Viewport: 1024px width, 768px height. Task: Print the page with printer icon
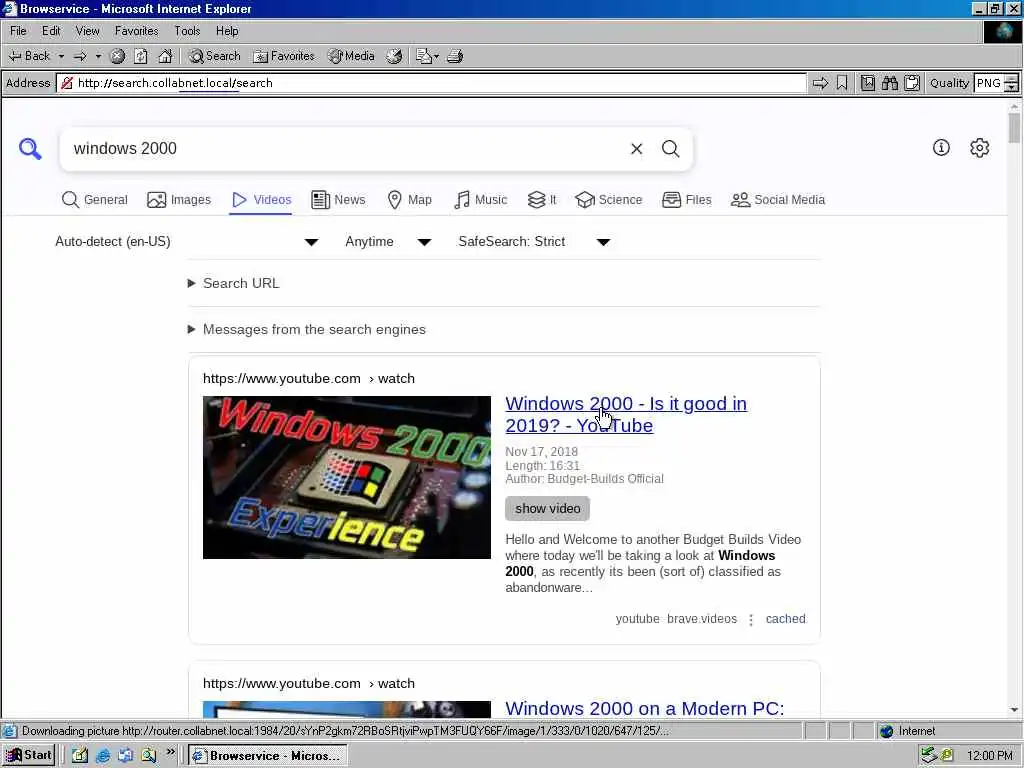[x=455, y=56]
